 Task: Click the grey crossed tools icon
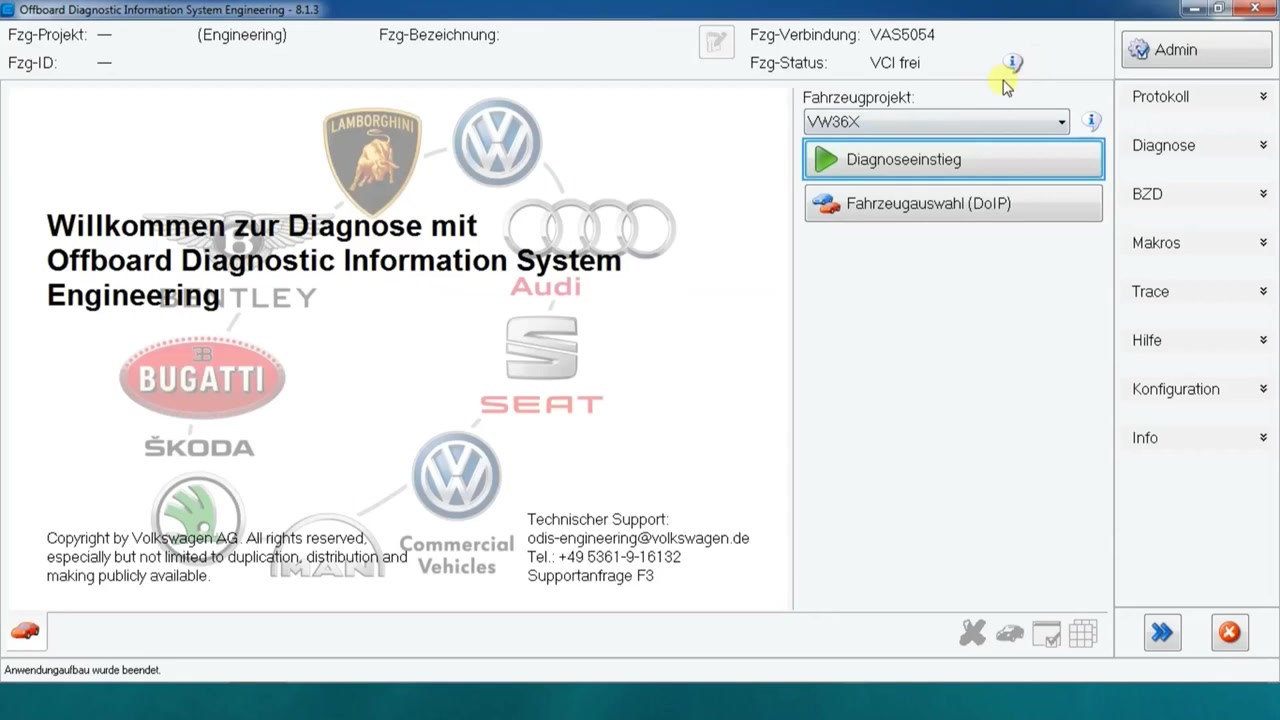[x=972, y=633]
